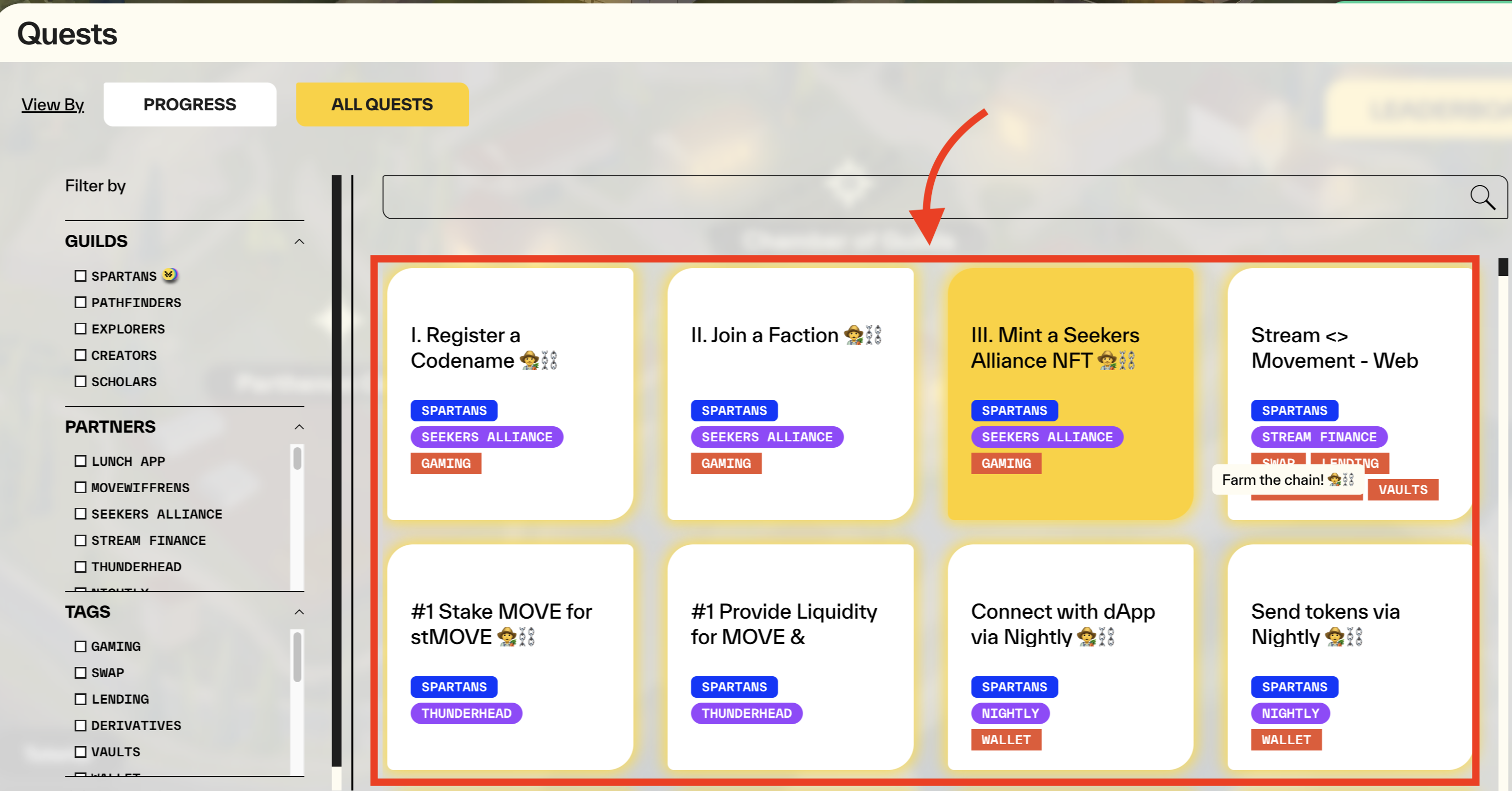
Task: Click the farmer emoji on Join a Faction card
Action: [x=854, y=335]
